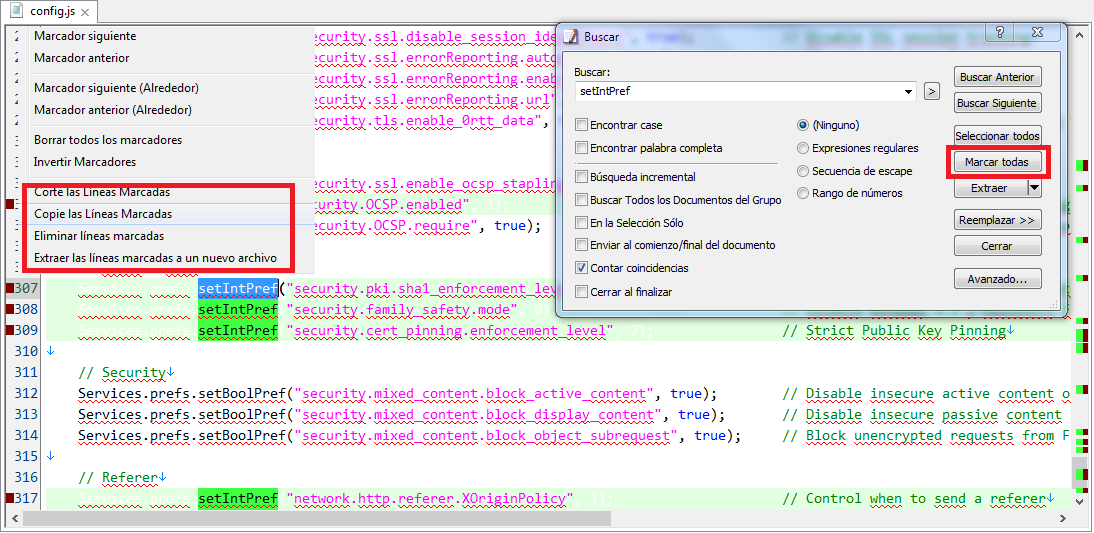Select Marcador siguiente (Alrededor)

point(117,89)
